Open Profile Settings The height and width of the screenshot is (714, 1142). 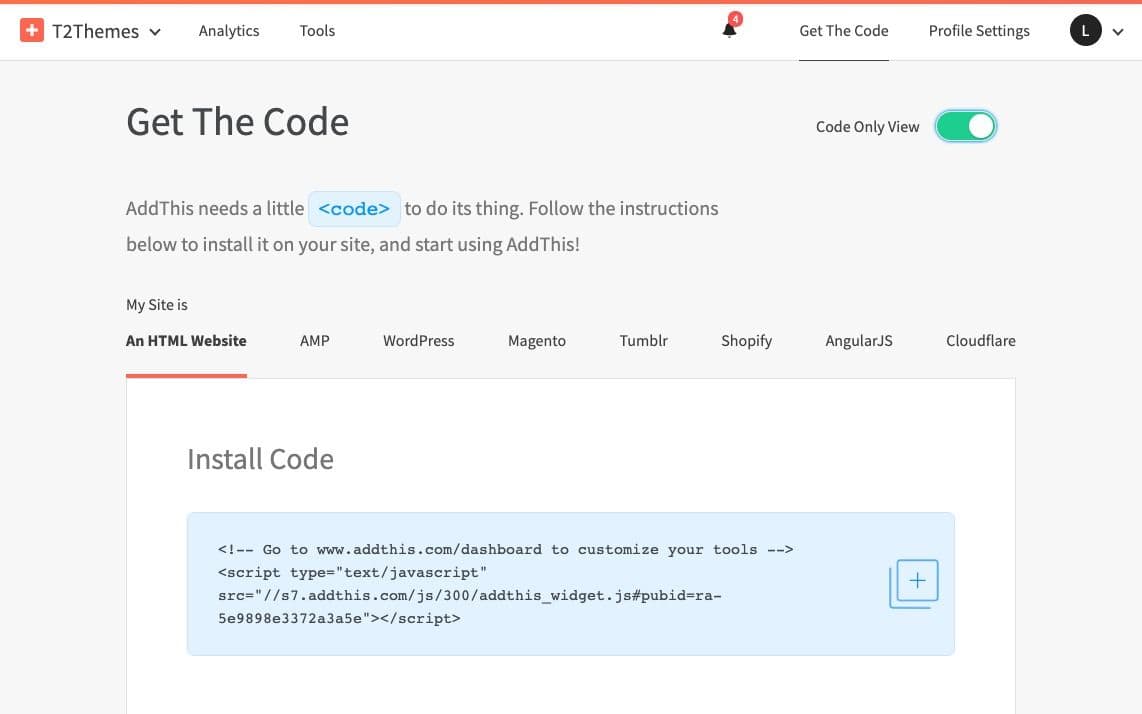(979, 31)
